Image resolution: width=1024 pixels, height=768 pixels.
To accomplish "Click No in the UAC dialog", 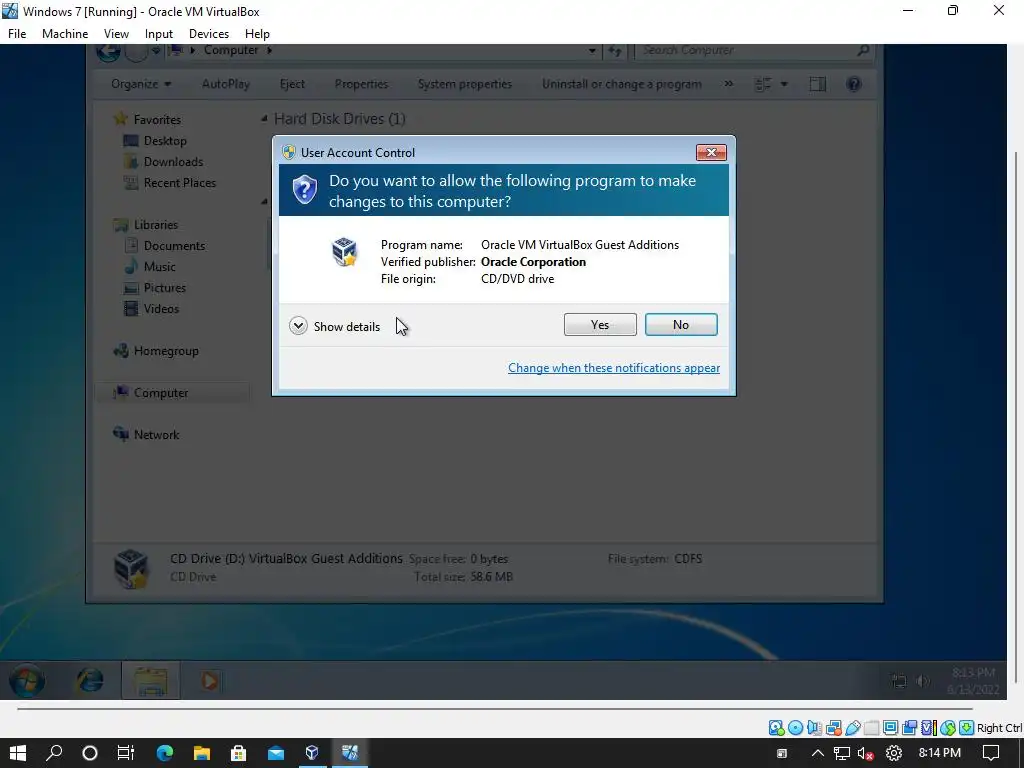I will pos(681,325).
